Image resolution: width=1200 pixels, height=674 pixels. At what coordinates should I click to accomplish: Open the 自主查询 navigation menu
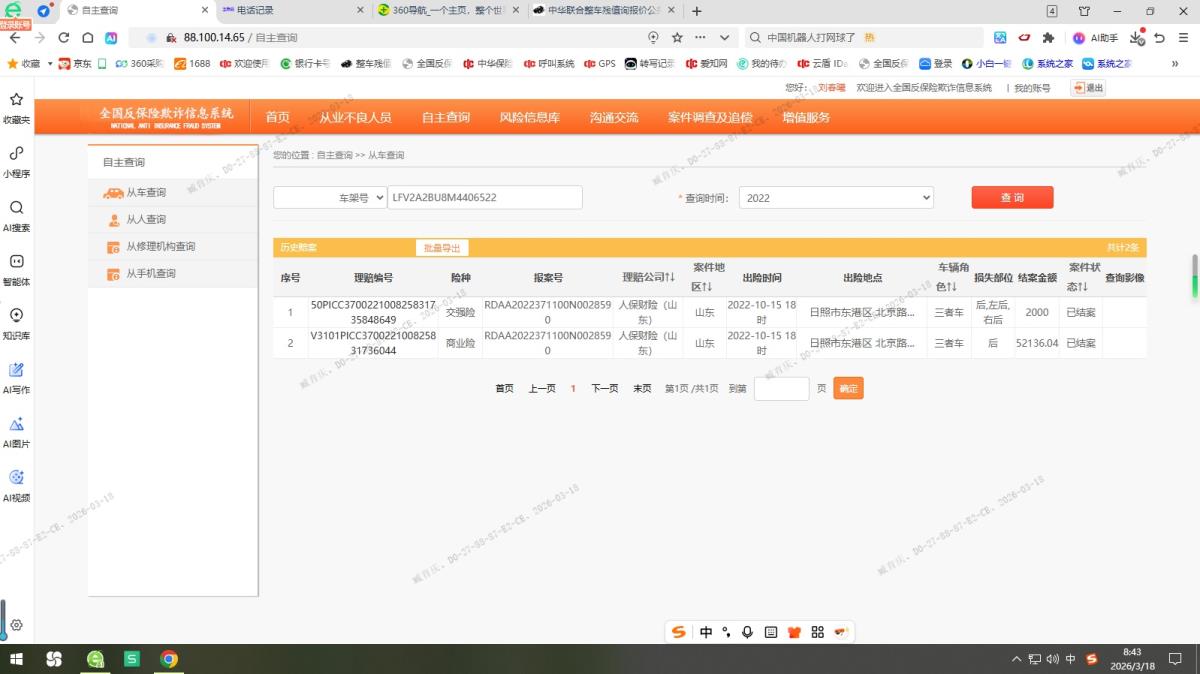pos(446,117)
